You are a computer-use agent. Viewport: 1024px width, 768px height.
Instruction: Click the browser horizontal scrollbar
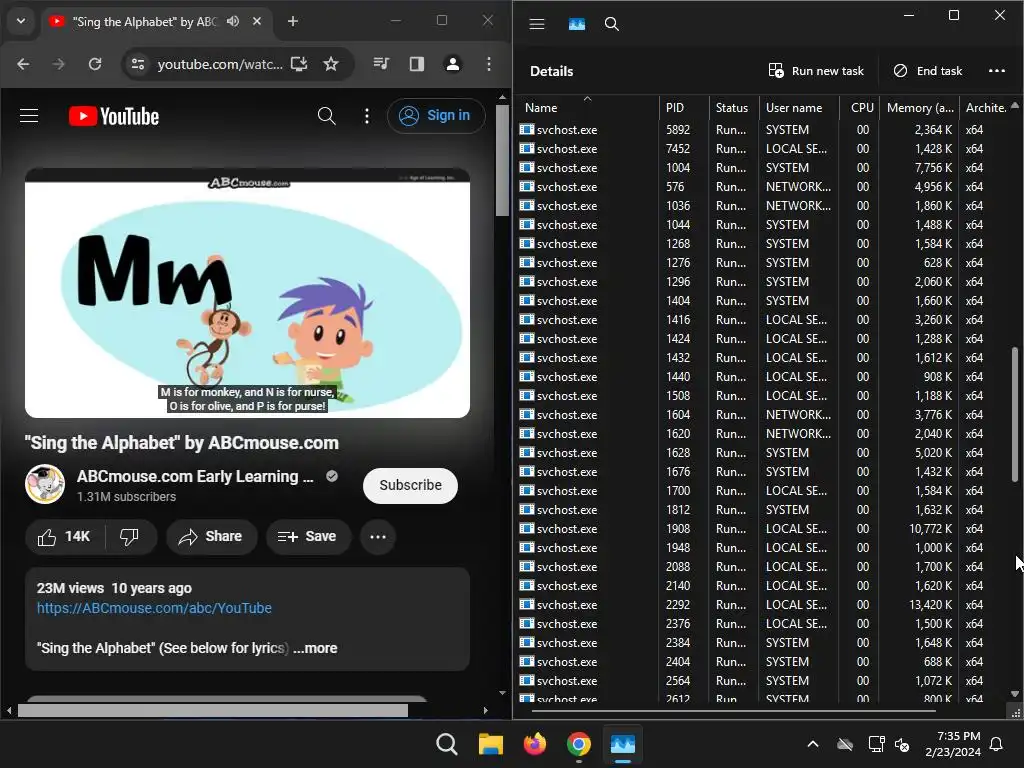click(x=213, y=711)
